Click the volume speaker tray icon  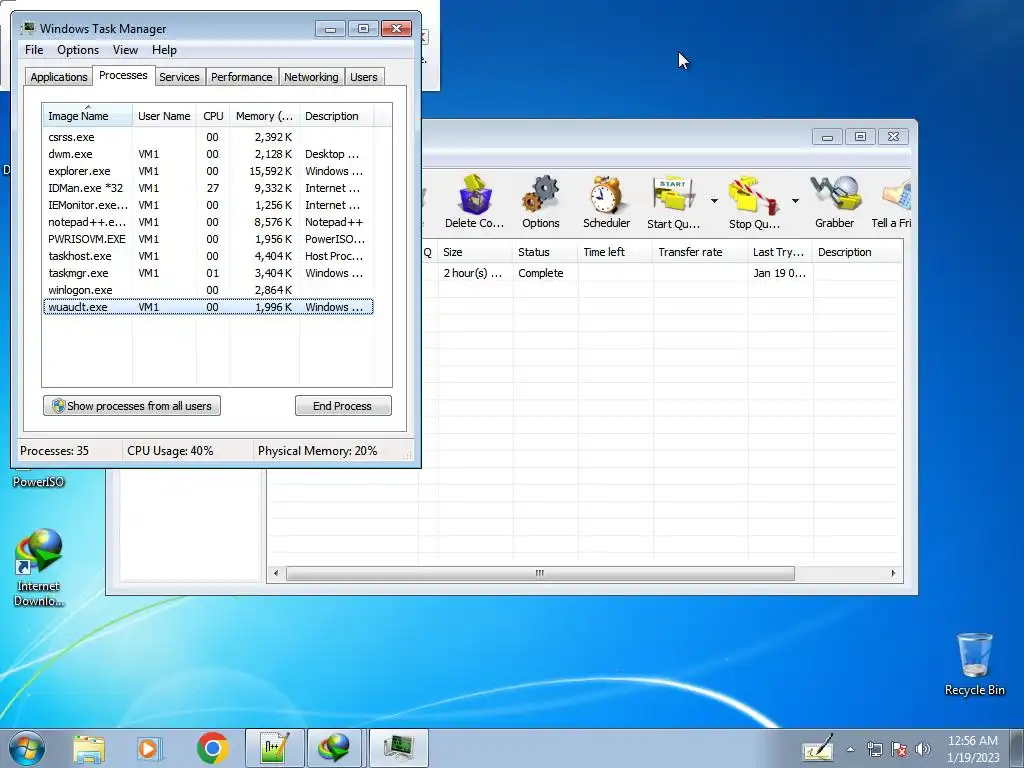(x=923, y=749)
